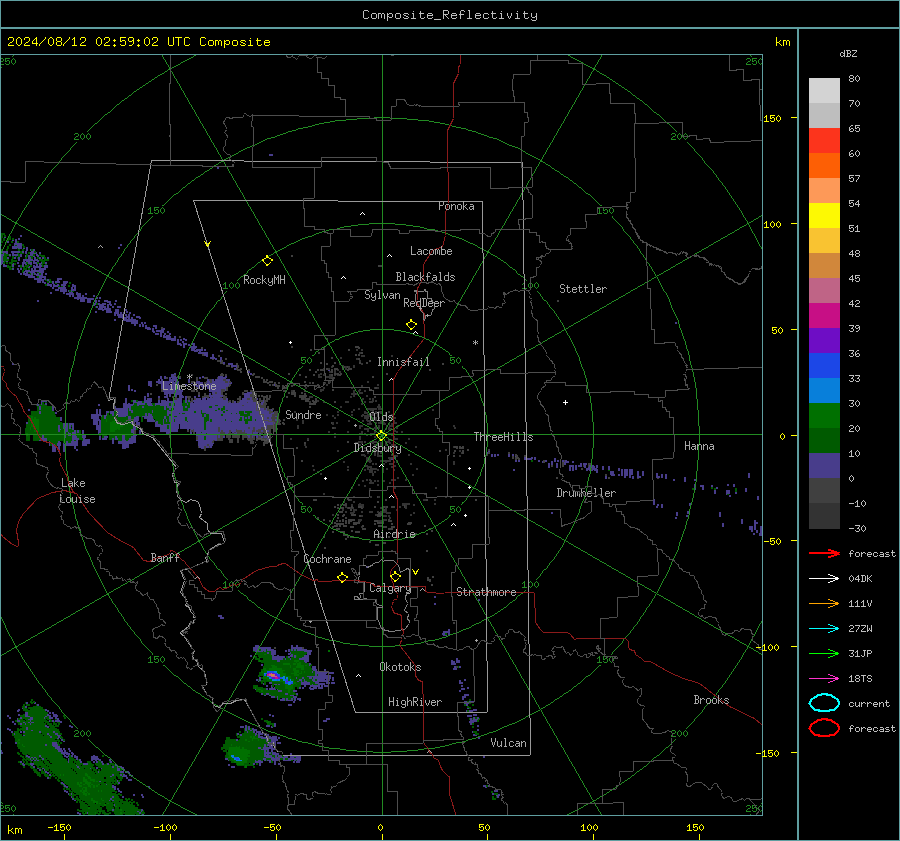The image size is (900, 841).
Task: Click the Drumheller city label
Action: (586, 493)
